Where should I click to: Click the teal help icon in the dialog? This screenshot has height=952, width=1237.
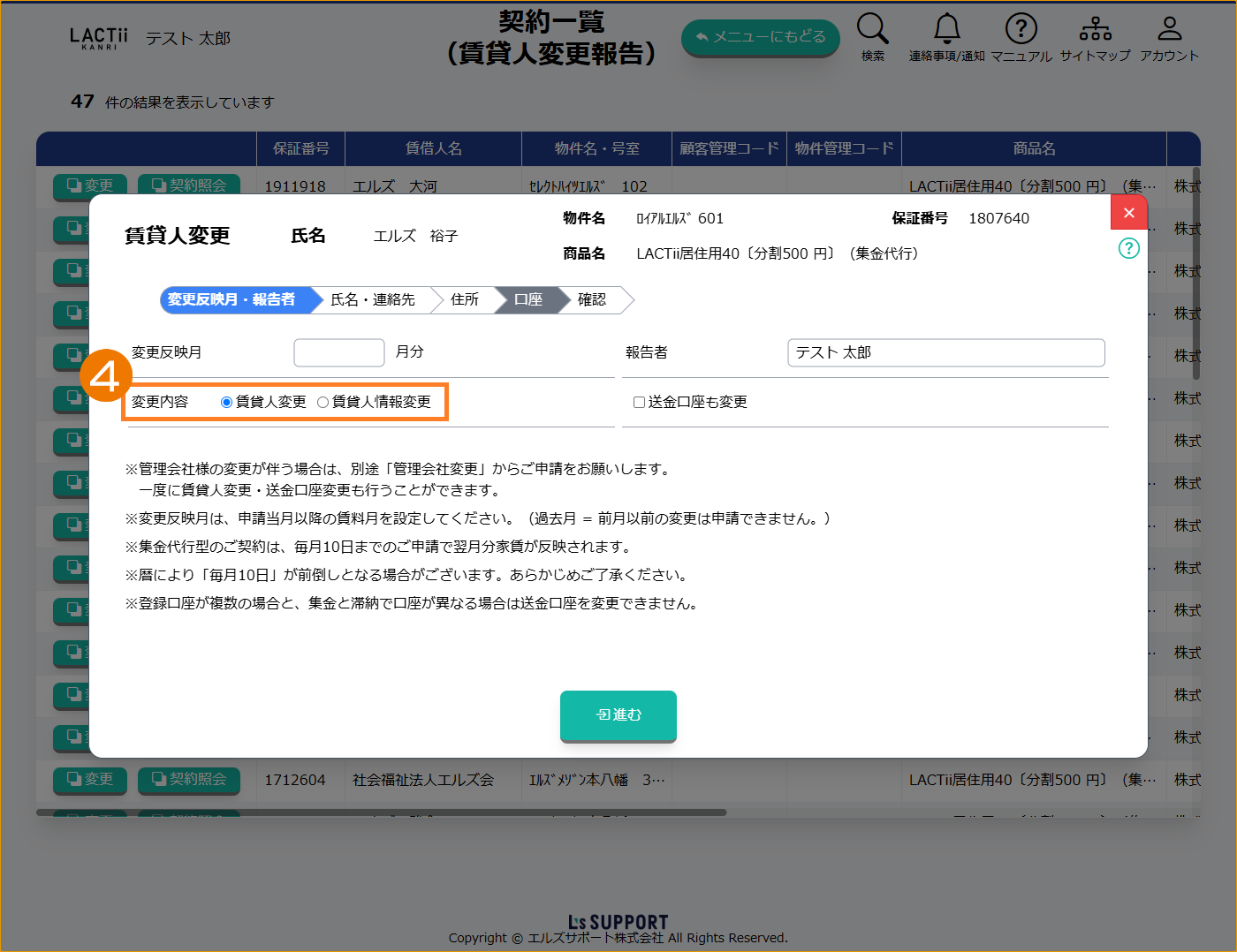click(1128, 248)
